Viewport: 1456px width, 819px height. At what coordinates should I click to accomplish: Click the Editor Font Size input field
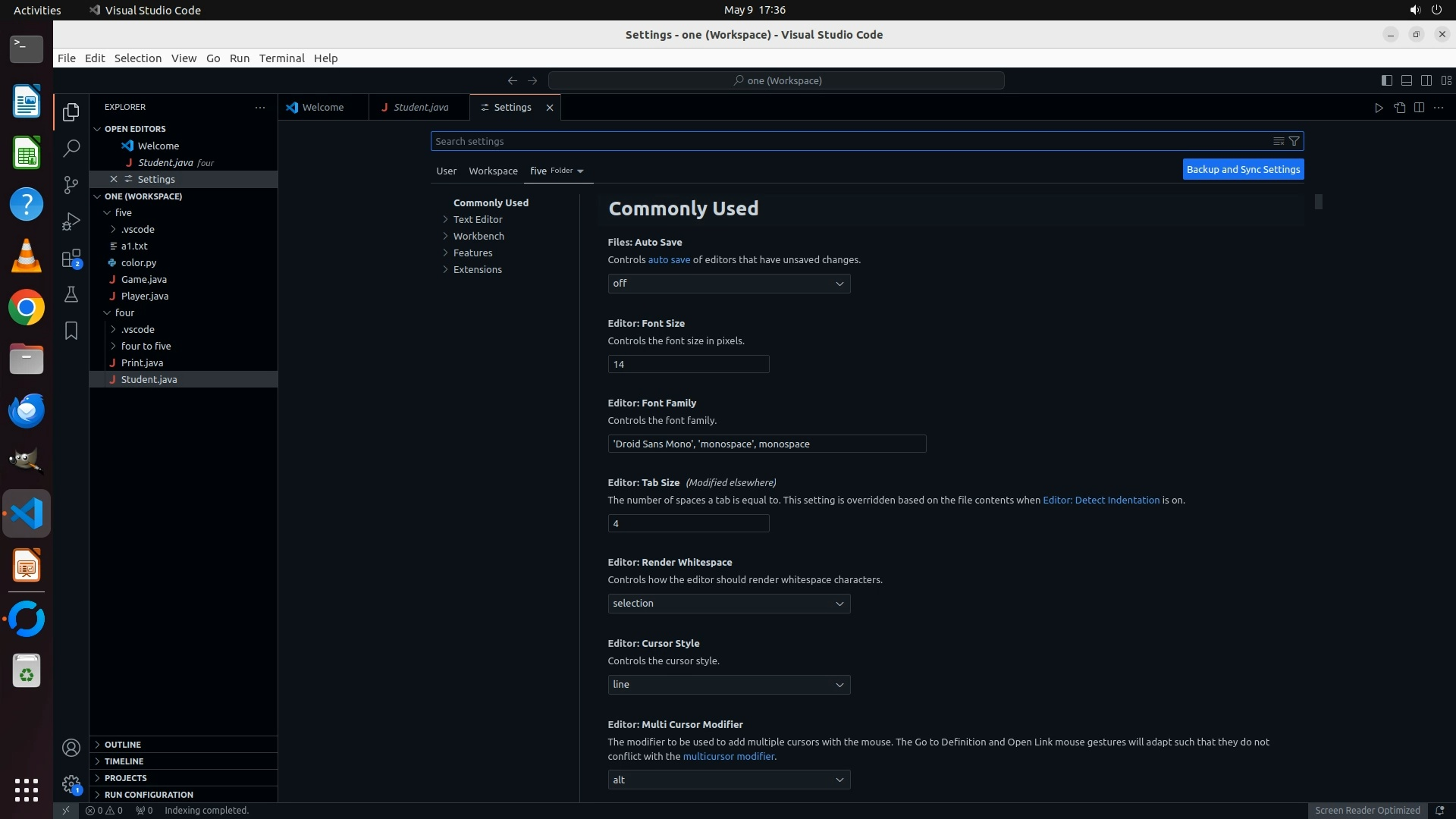tap(688, 364)
